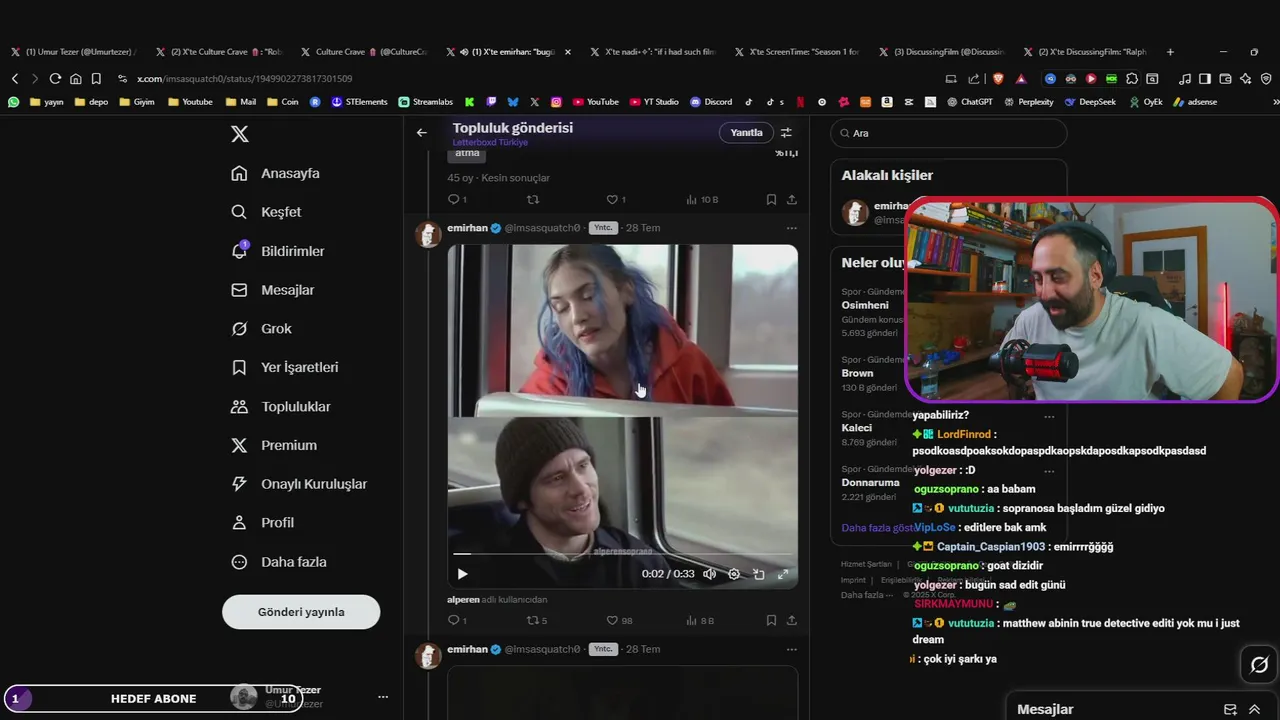
Task: Open the Streamlabs bookmark
Action: (426, 102)
